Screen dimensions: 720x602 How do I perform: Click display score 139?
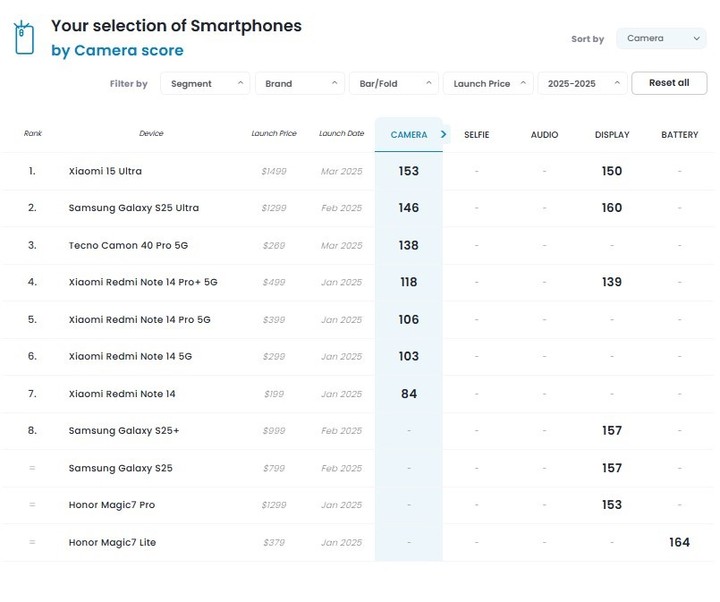coord(612,282)
